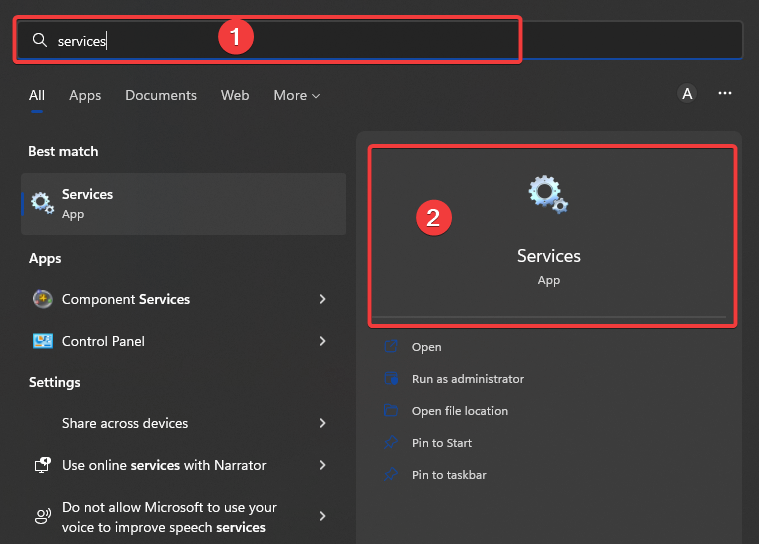Click the Control Panel icon

43,341
